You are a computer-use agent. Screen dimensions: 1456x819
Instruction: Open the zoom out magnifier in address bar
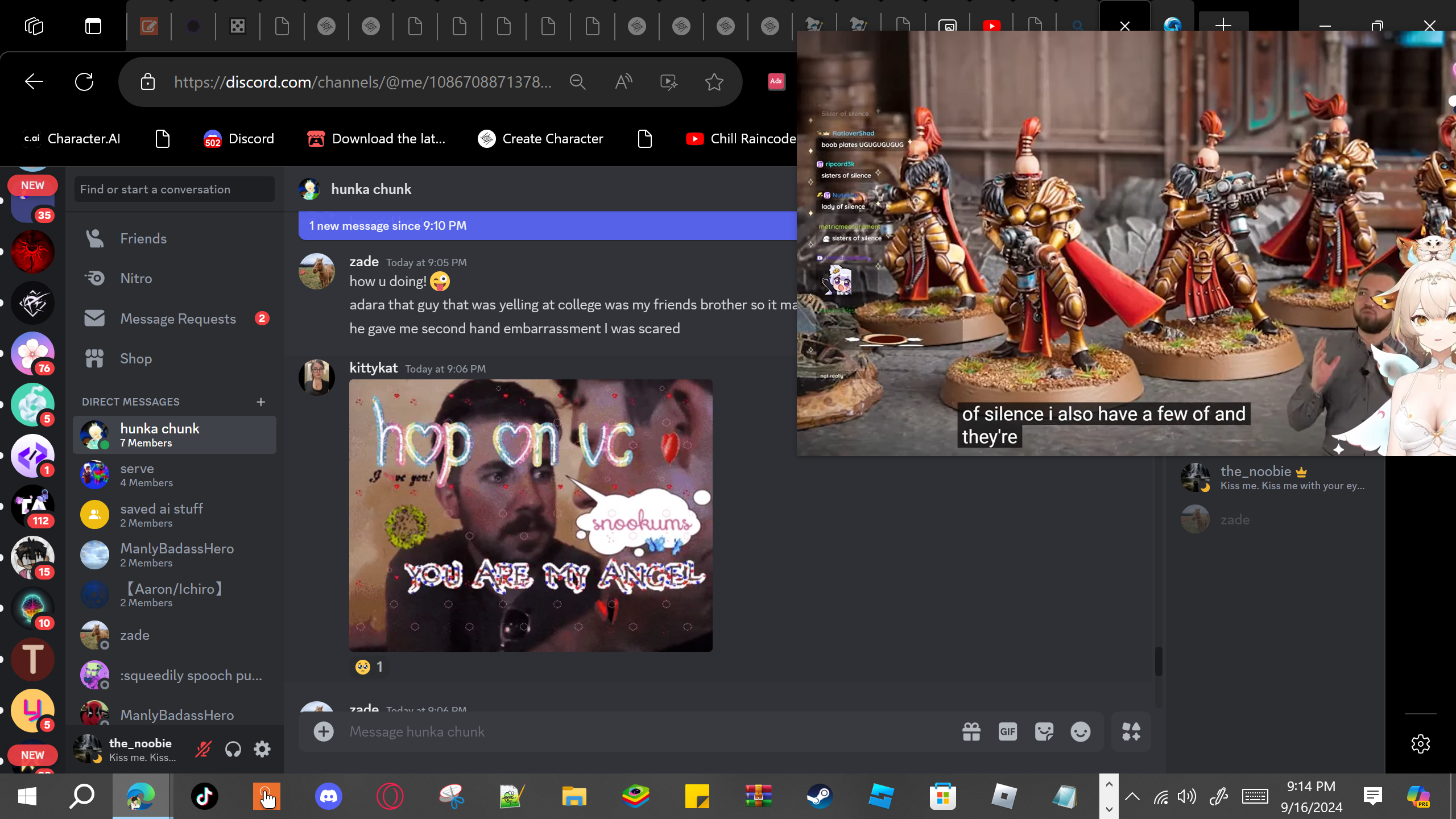coord(578,82)
